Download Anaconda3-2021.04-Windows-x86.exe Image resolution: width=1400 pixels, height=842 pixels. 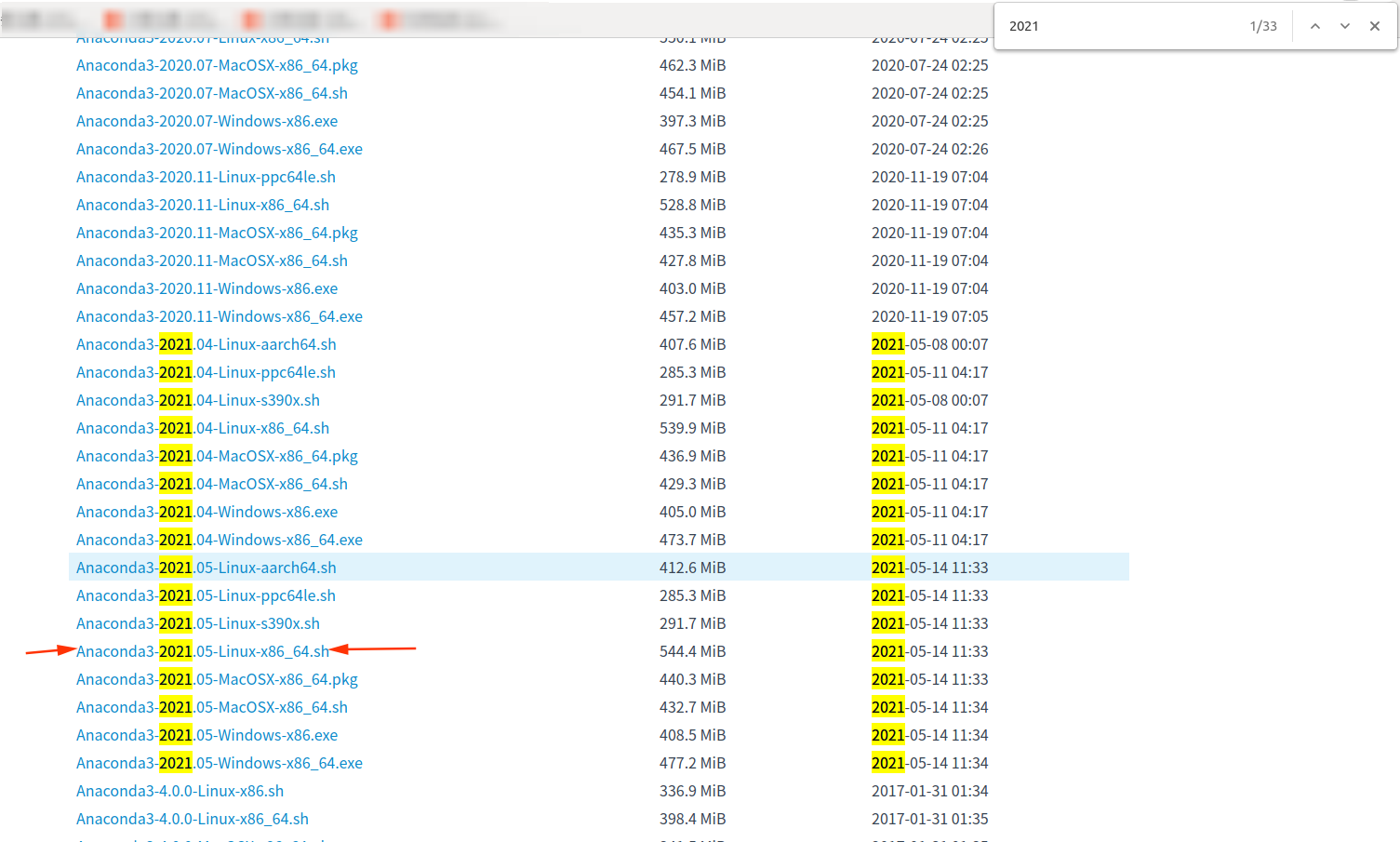pos(207,512)
